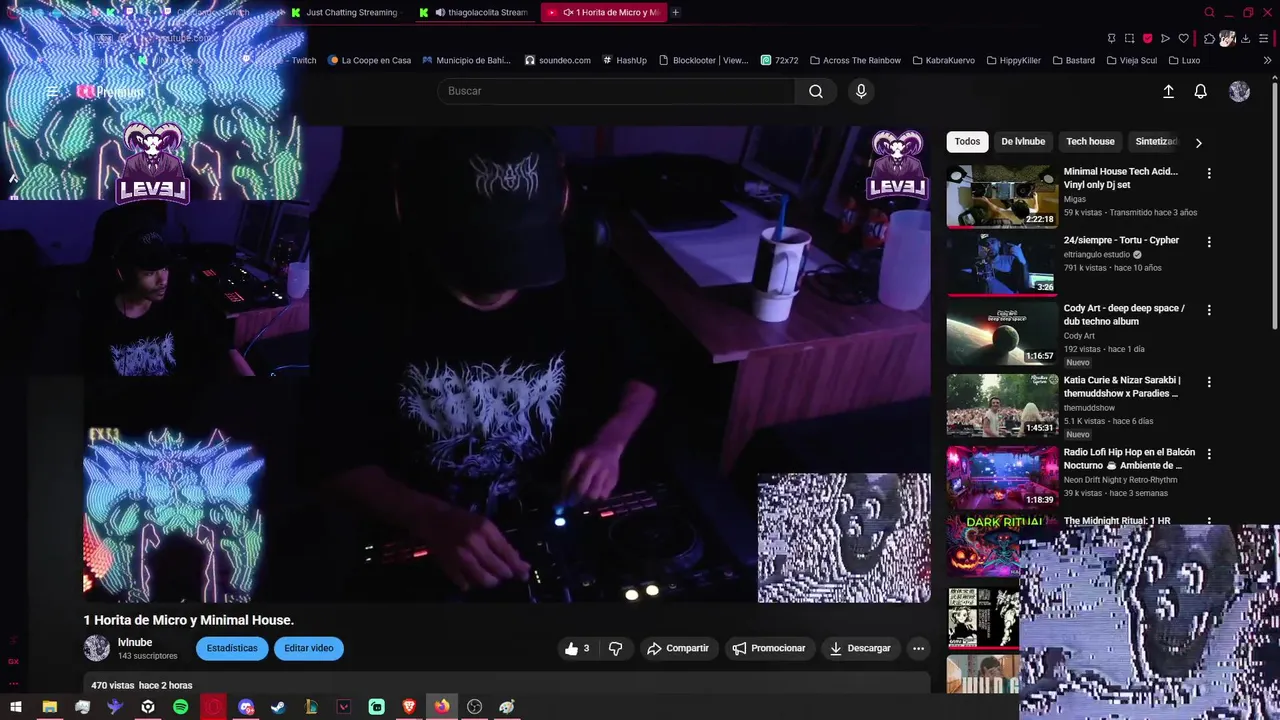Open the KabraKuervo bookmark folder
The image size is (1280, 720).
coord(943,60)
